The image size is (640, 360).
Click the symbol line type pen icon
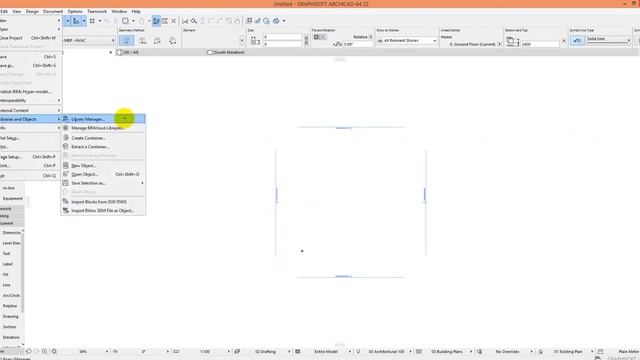[577, 40]
